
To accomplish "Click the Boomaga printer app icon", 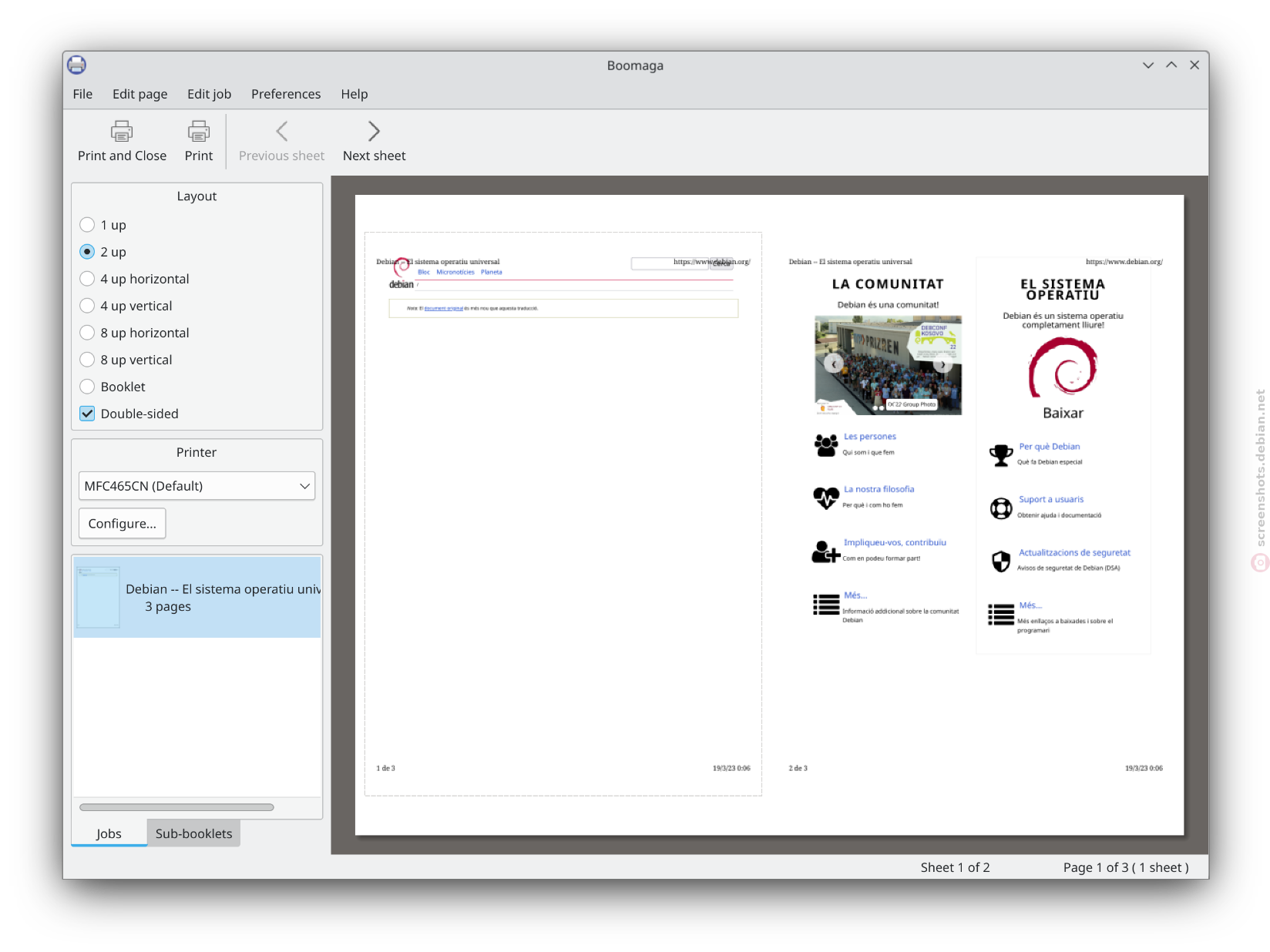I will [76, 65].
